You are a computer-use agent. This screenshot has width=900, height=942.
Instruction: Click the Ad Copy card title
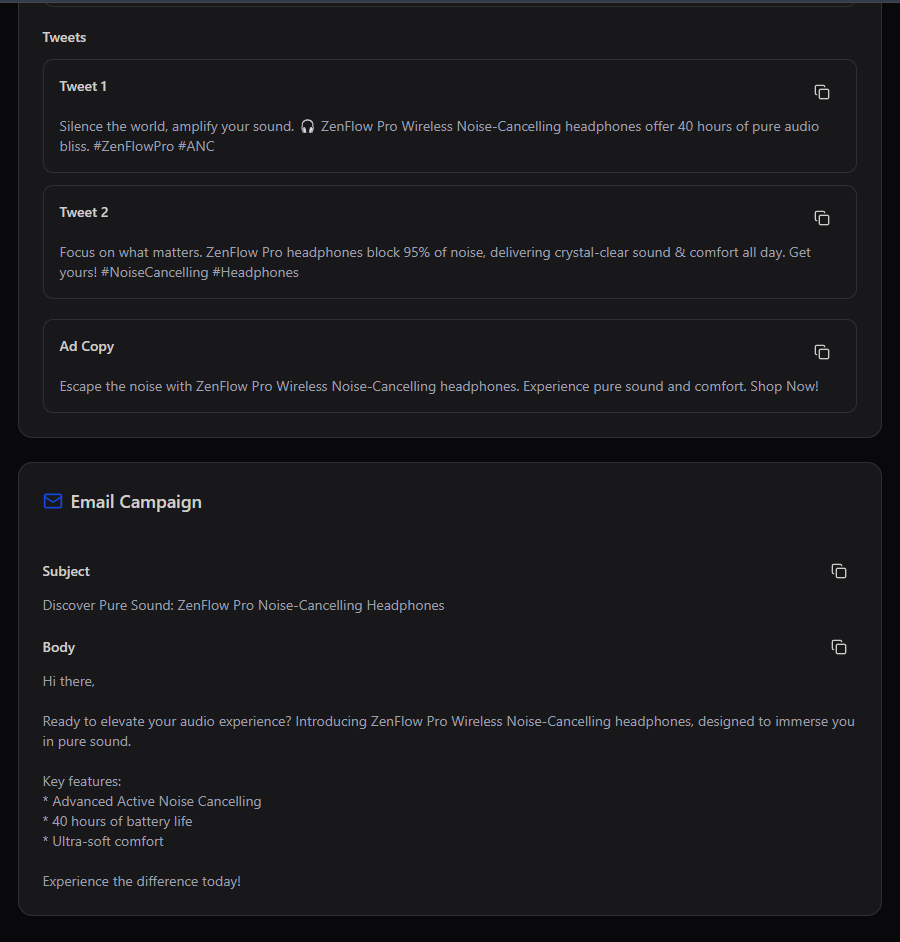pos(87,347)
